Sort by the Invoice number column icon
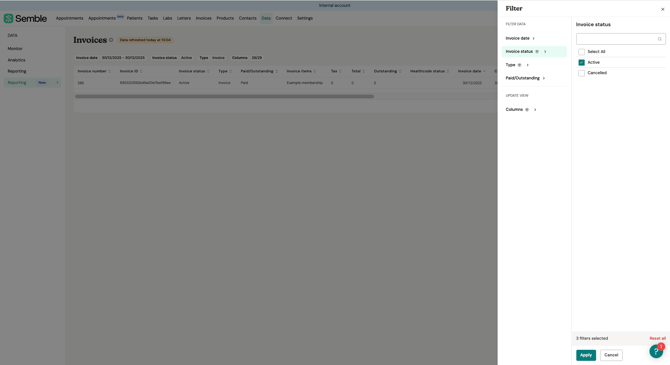Image resolution: width=670 pixels, height=365 pixels. (109, 71)
